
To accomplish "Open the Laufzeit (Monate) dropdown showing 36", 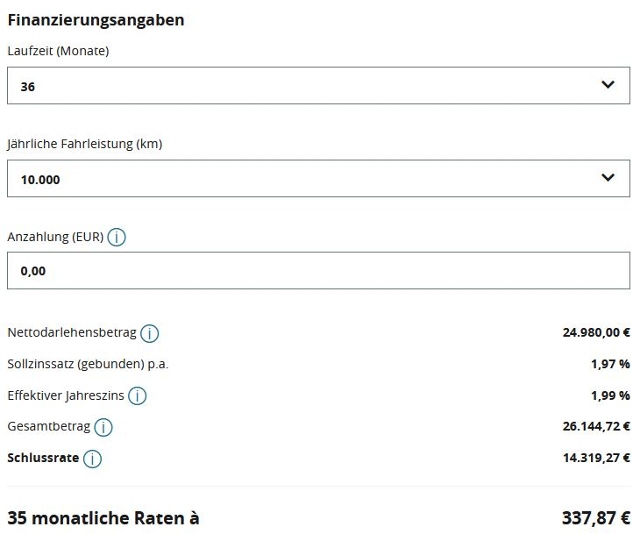I will pyautogui.click(x=318, y=85).
